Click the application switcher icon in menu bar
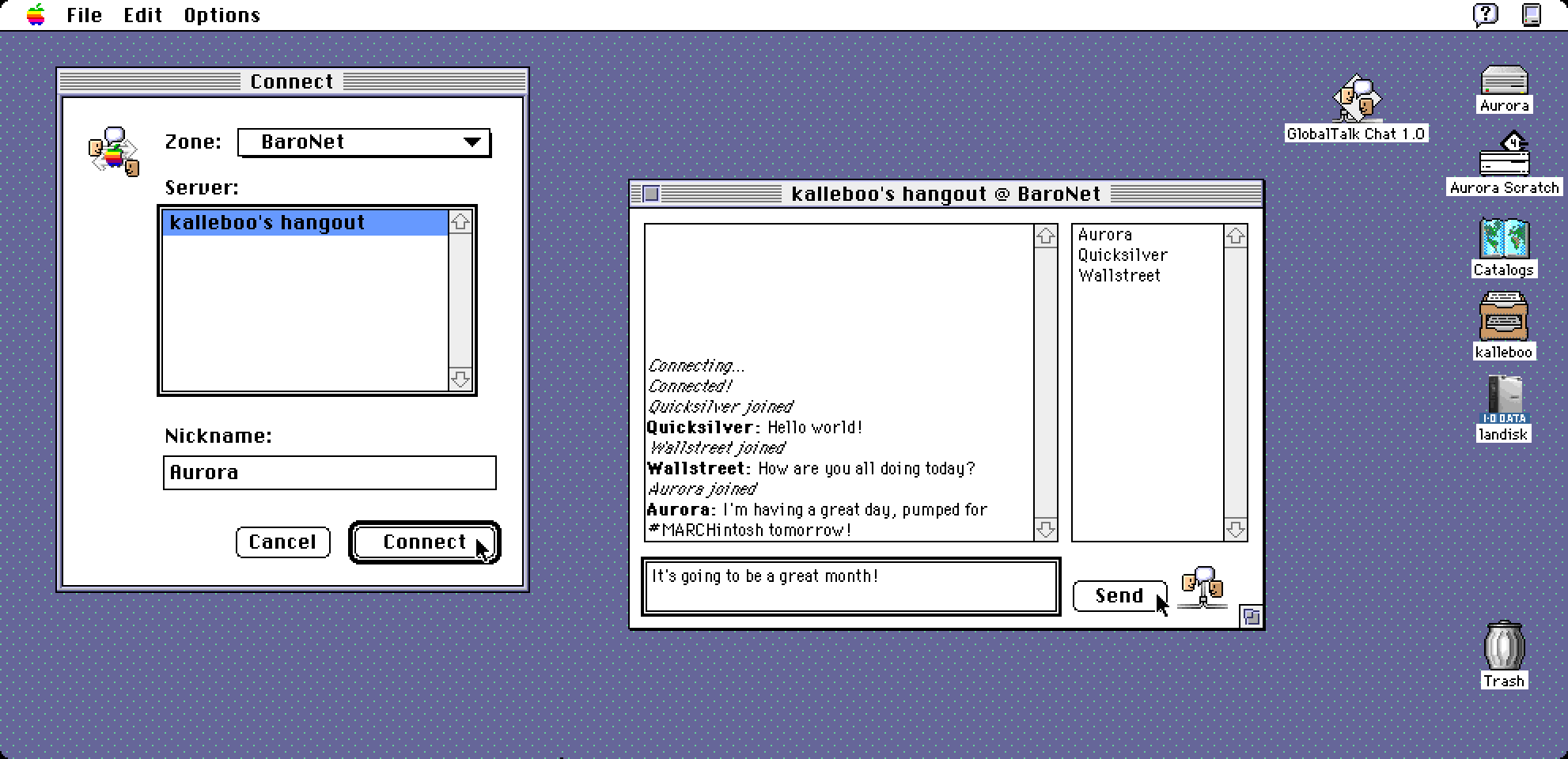 pos(1532,15)
